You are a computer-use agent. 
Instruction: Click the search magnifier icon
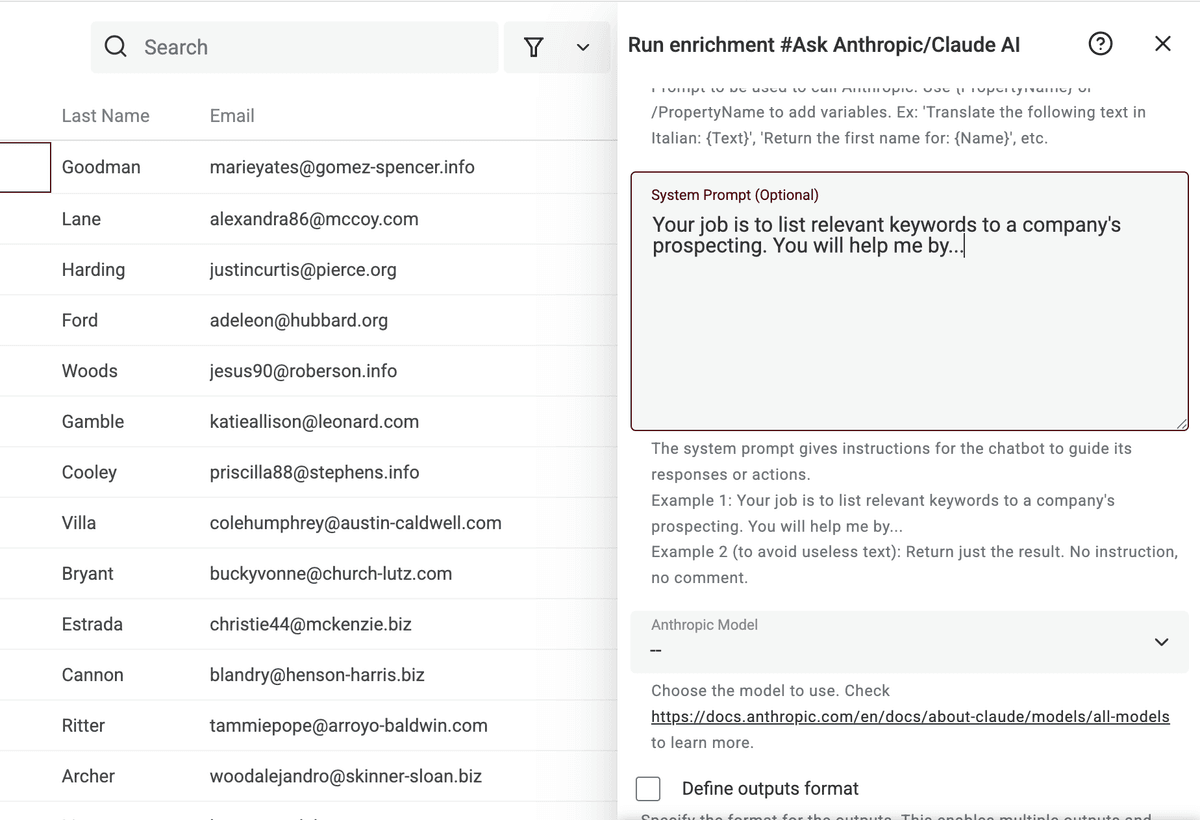coord(116,47)
